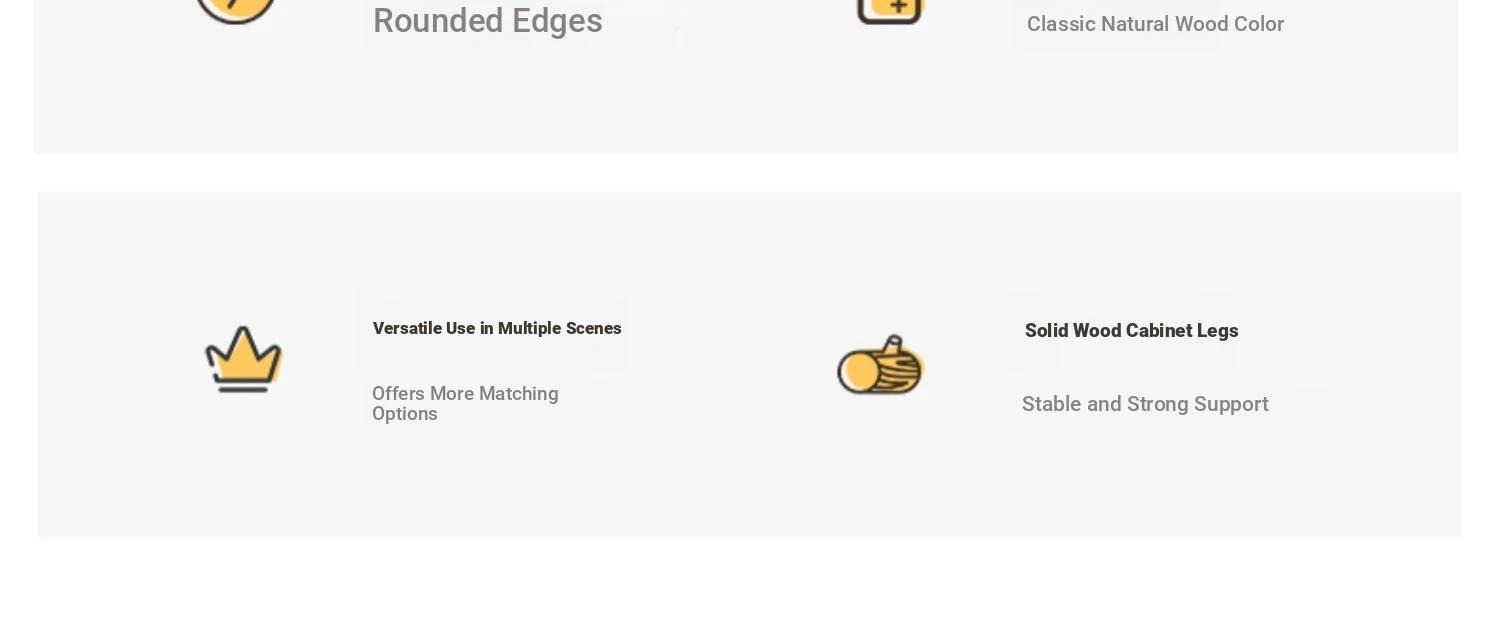
Task: Click the 'Solid Wood Cabinet Legs' heading
Action: point(1131,331)
